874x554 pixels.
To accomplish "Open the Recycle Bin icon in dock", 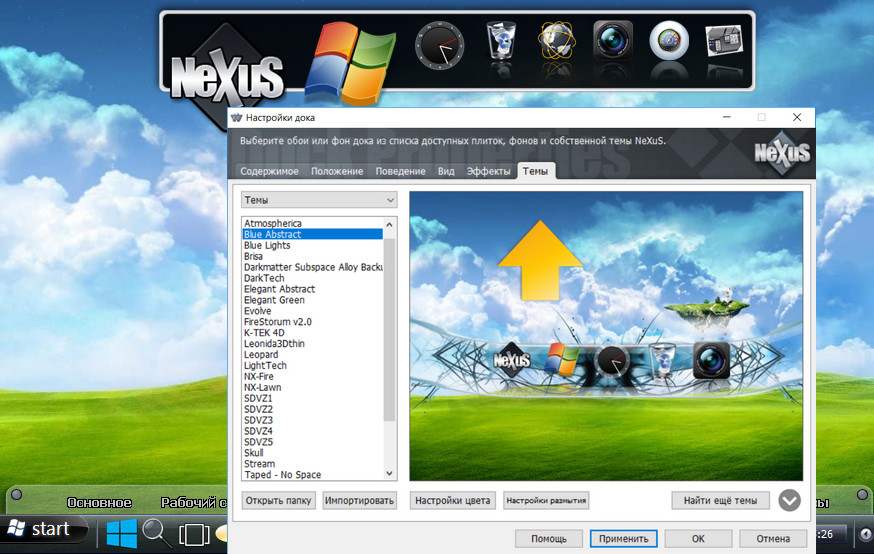I will pos(501,41).
